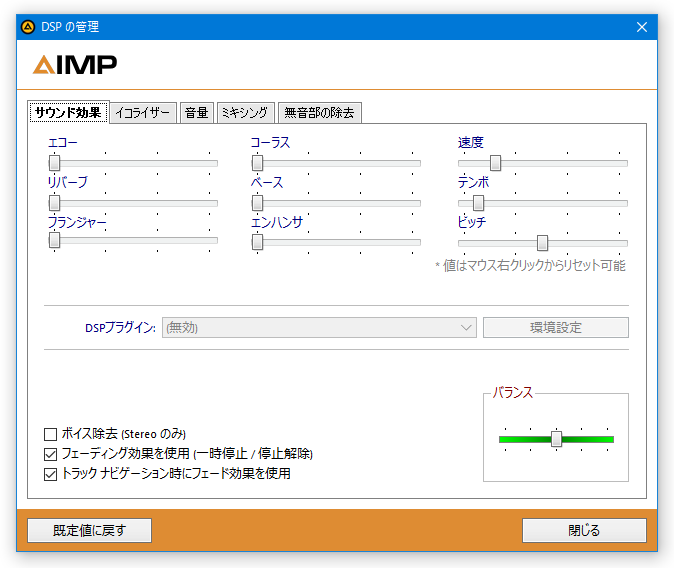This screenshot has width=674, height=568.
Task: Click the AIMP logo in header
Action: [x=75, y=65]
